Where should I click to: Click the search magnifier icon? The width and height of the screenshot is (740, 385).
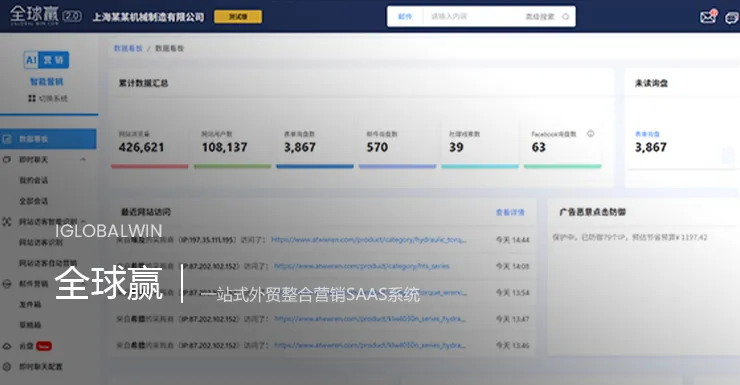click(x=565, y=17)
